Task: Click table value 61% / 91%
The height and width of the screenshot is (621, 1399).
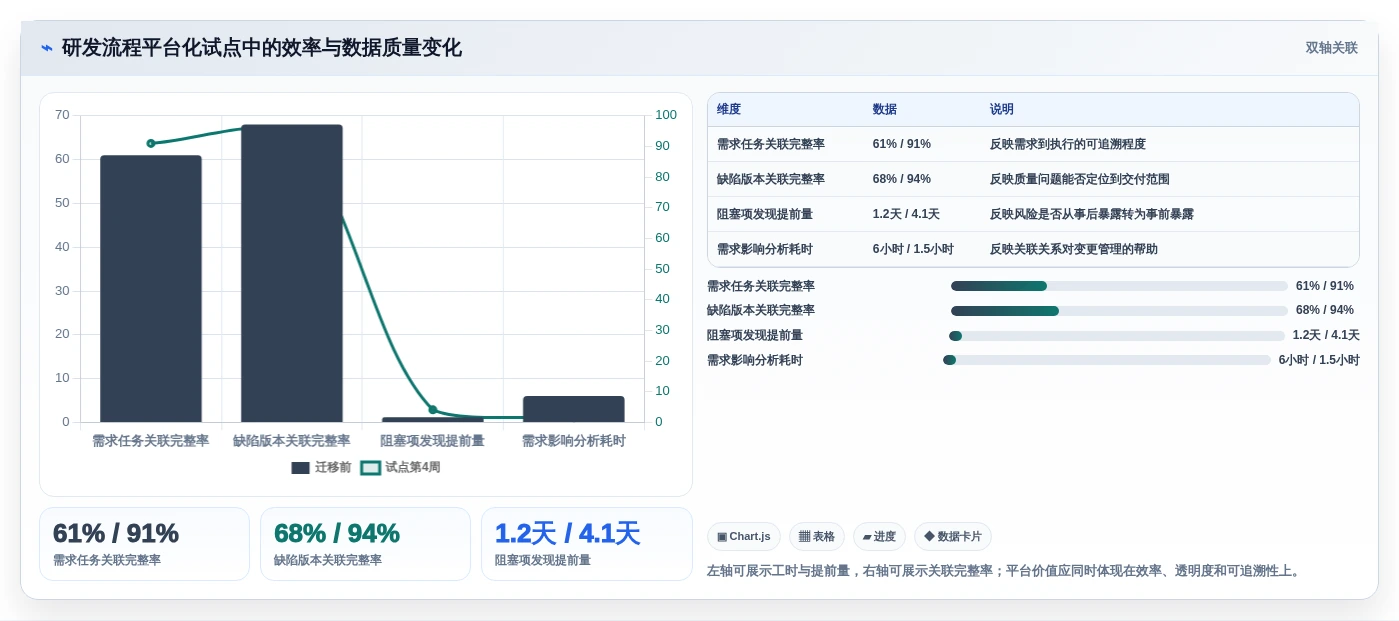Action: tap(902, 144)
